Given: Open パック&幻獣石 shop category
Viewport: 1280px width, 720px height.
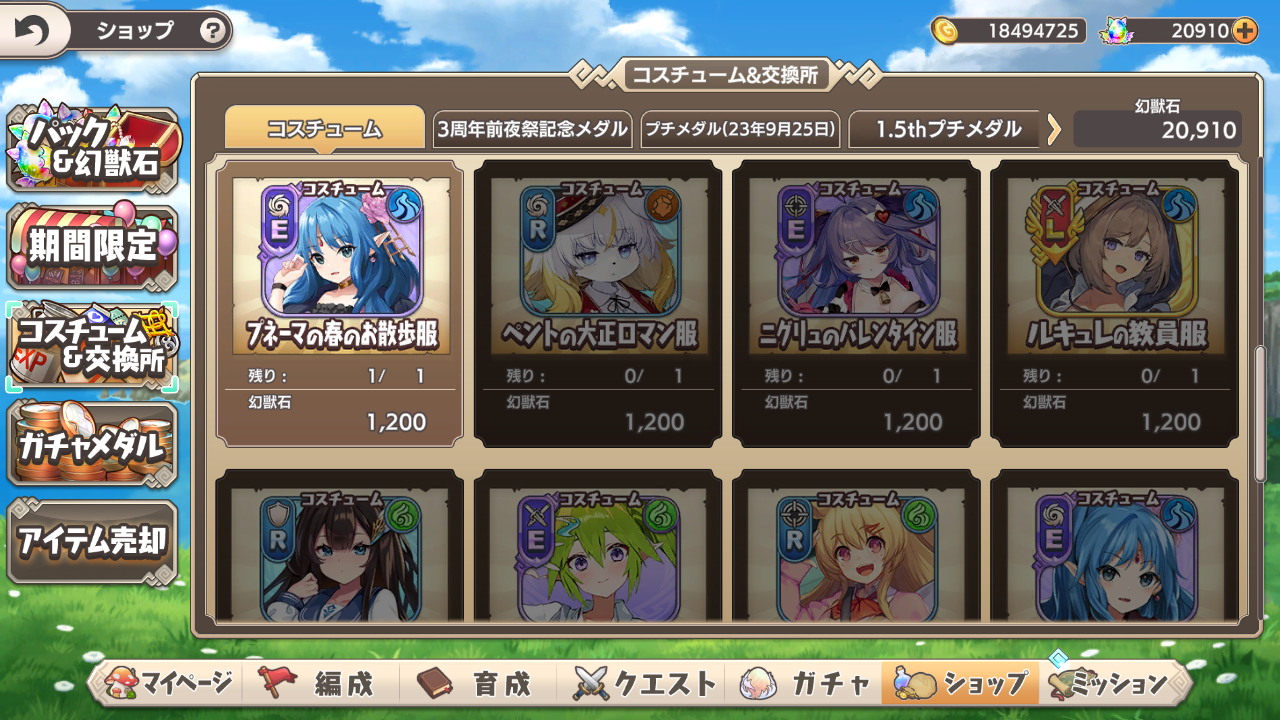Looking at the screenshot, I should tap(92, 149).
